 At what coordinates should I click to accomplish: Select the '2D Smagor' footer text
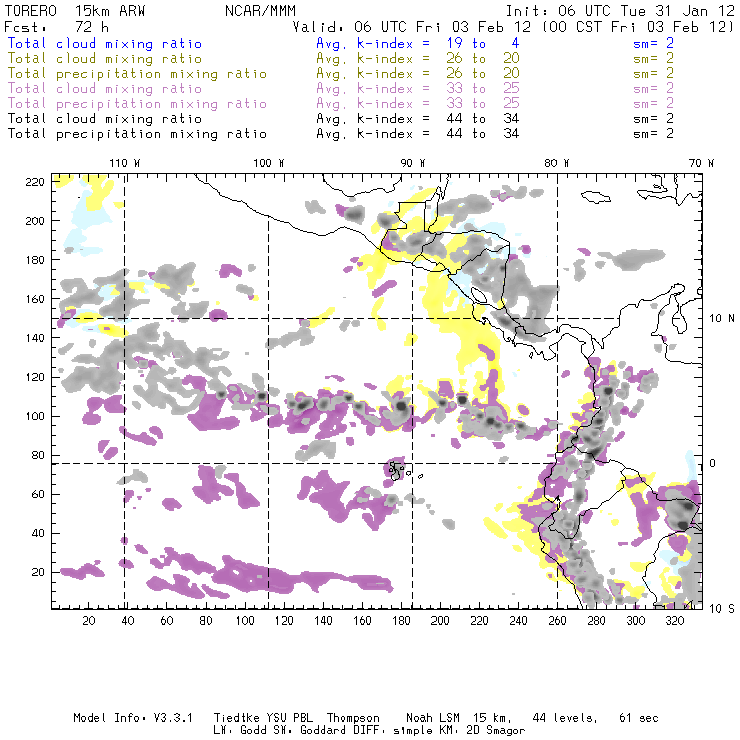[x=496, y=731]
